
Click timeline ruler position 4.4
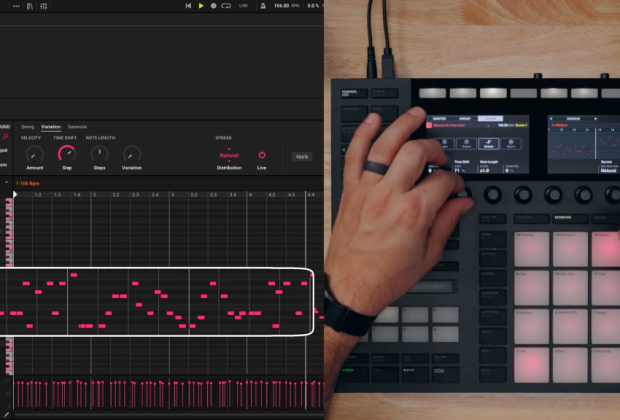point(311,195)
